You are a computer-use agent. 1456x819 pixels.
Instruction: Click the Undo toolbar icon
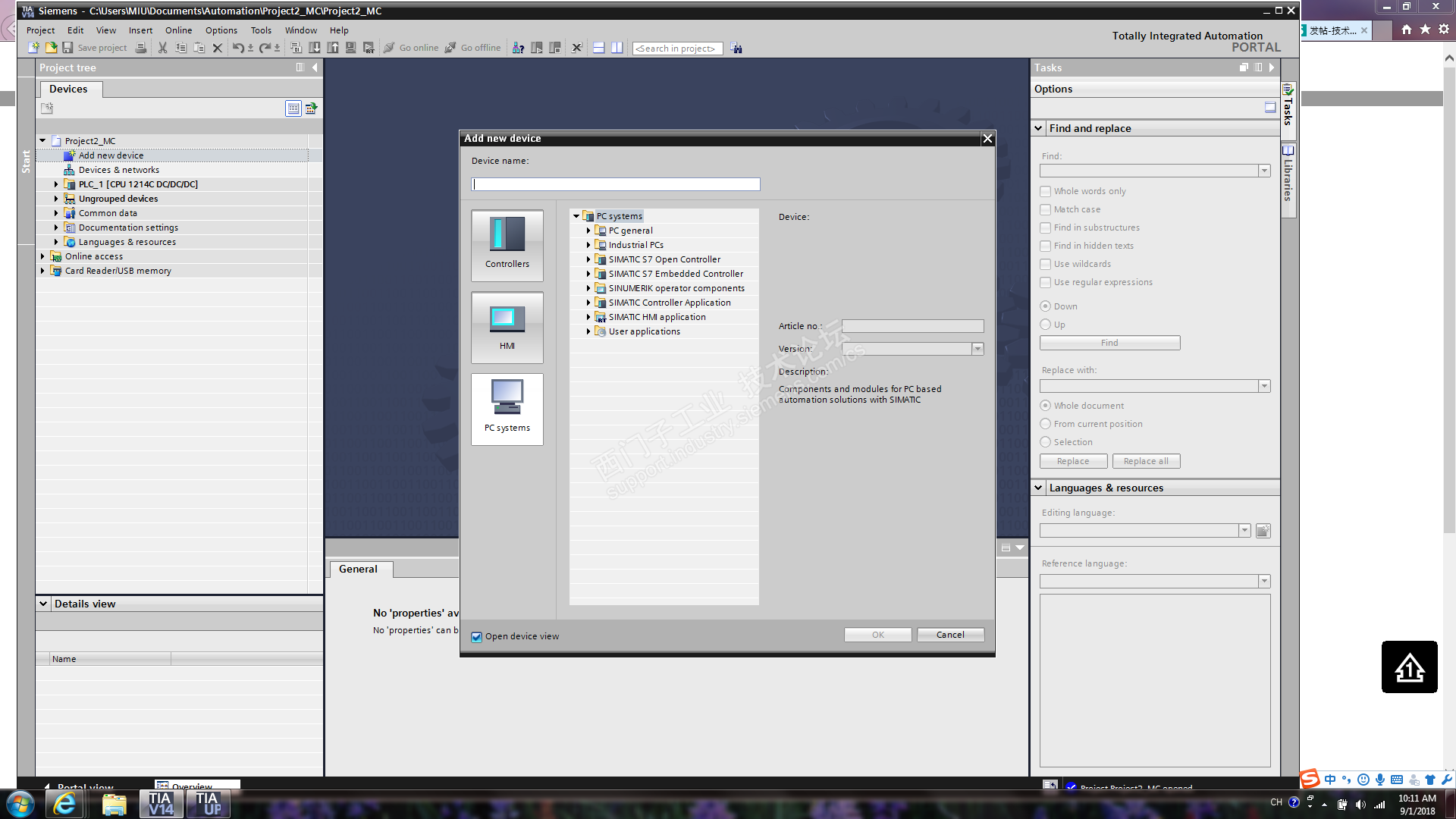pyautogui.click(x=238, y=48)
